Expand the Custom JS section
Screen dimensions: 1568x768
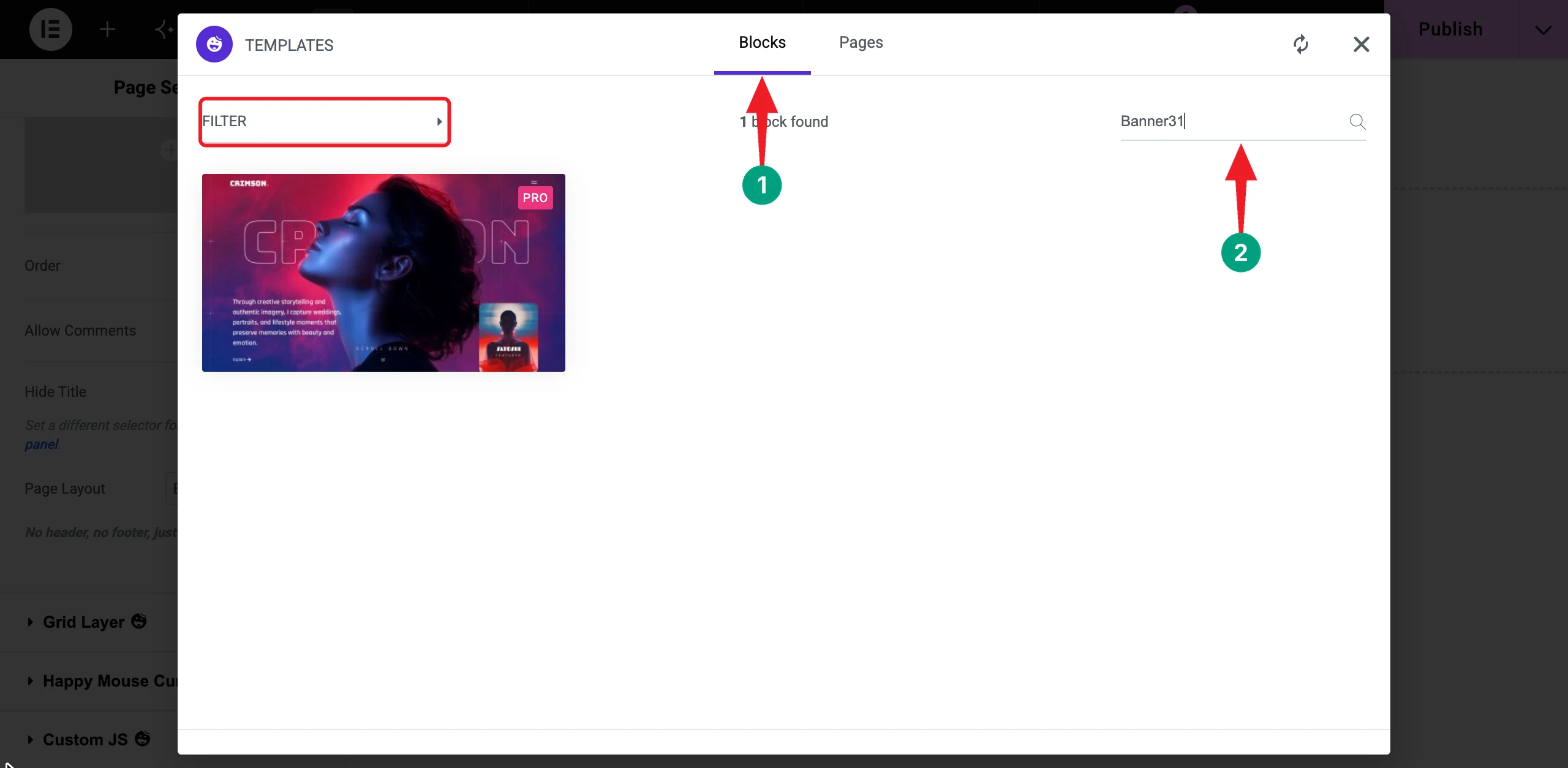pos(89,739)
